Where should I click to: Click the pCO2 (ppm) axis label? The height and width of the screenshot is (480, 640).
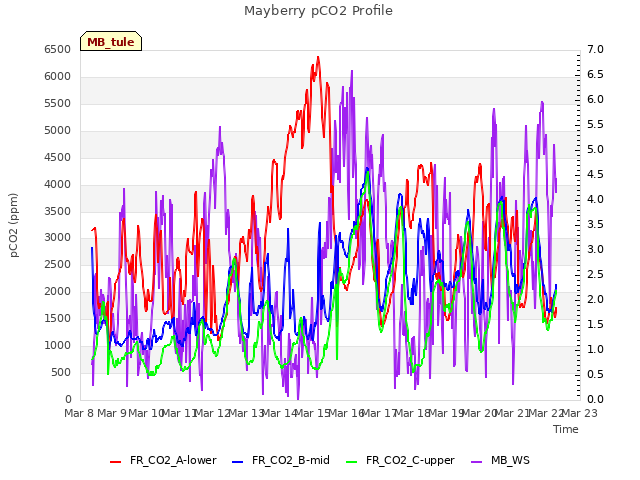coord(14,225)
